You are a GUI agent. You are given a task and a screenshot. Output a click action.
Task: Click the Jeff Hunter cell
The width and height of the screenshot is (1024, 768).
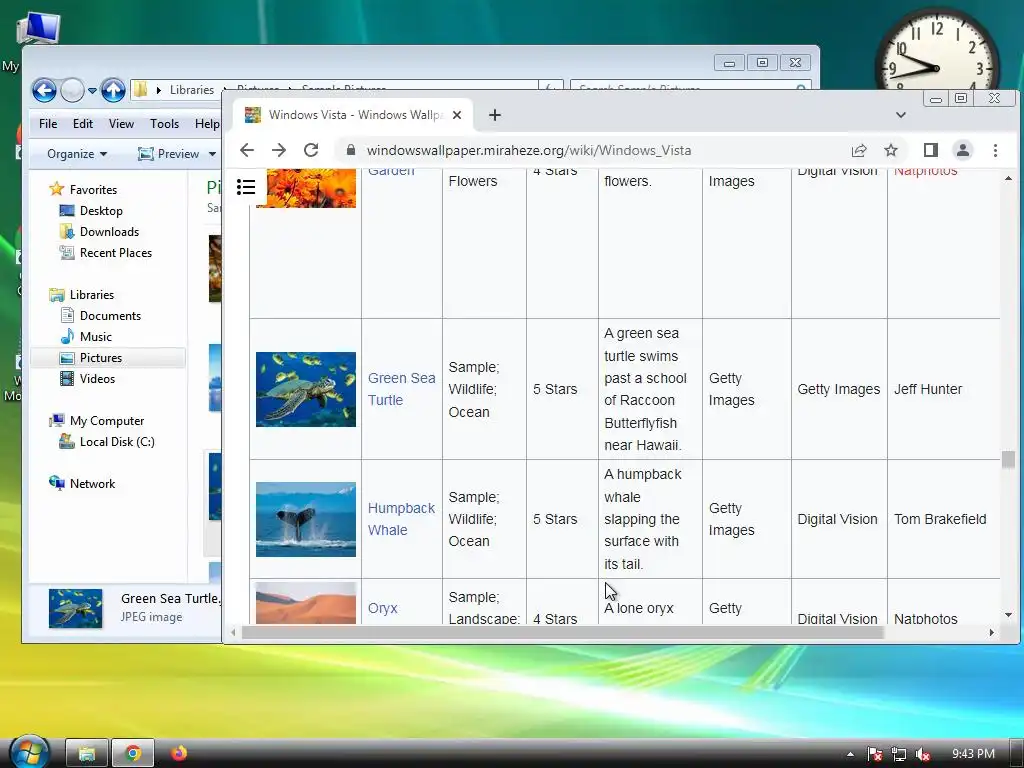click(928, 389)
